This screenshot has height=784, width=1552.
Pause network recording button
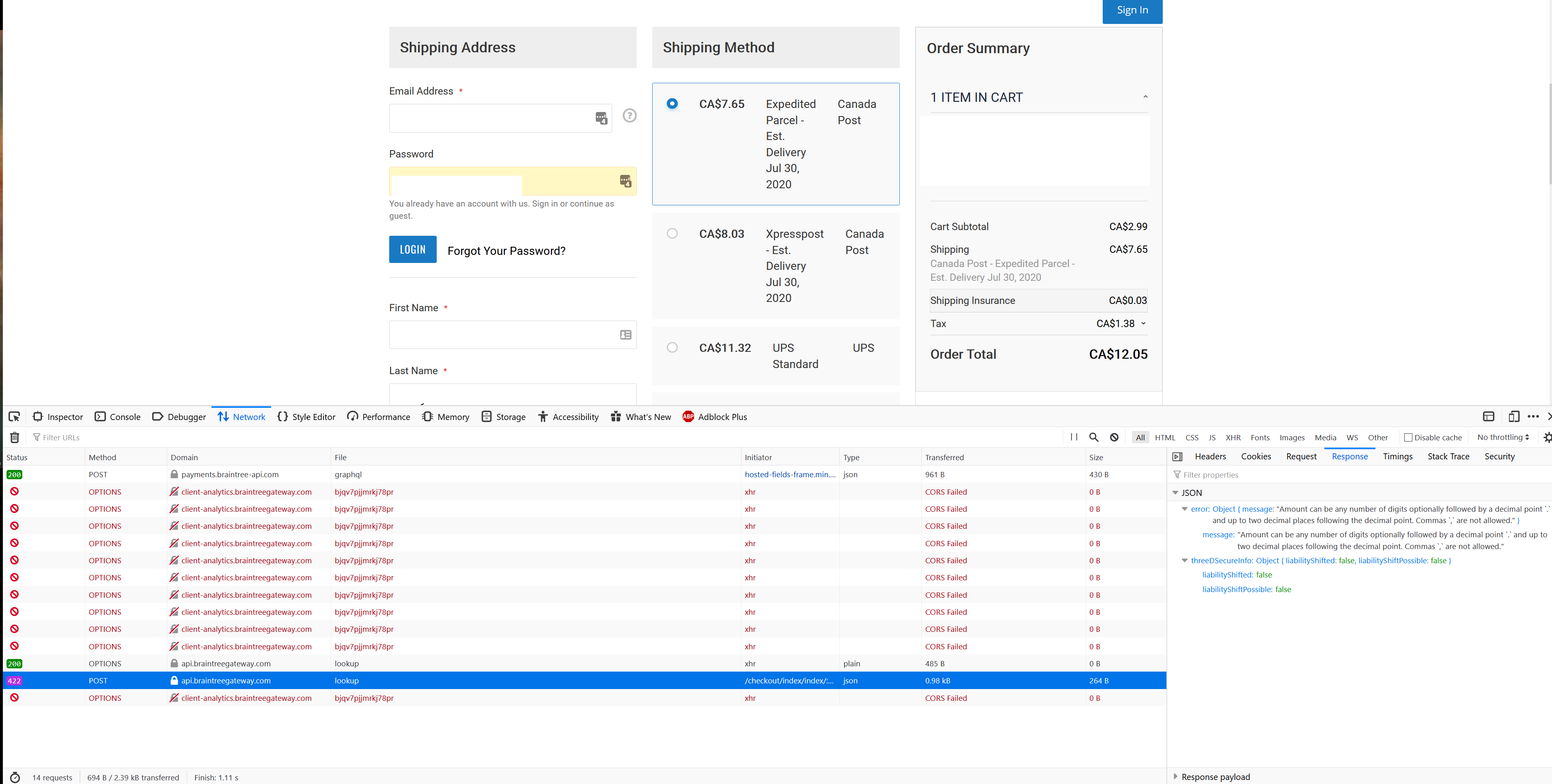click(x=1073, y=437)
